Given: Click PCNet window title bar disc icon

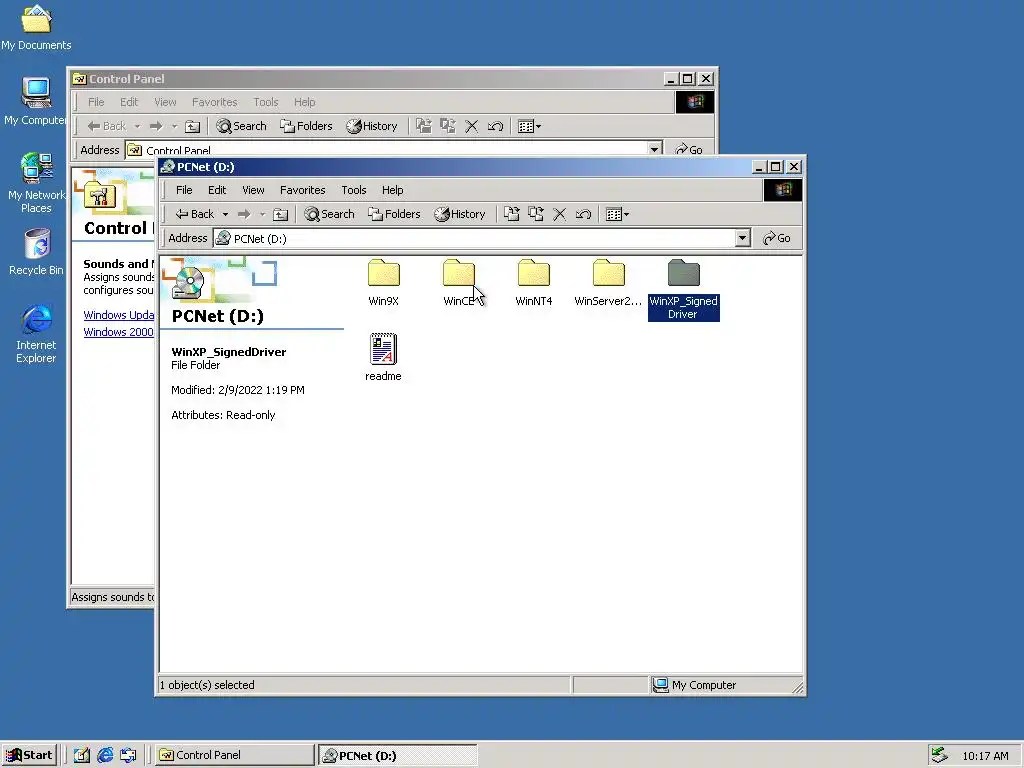Looking at the screenshot, I should (x=168, y=167).
